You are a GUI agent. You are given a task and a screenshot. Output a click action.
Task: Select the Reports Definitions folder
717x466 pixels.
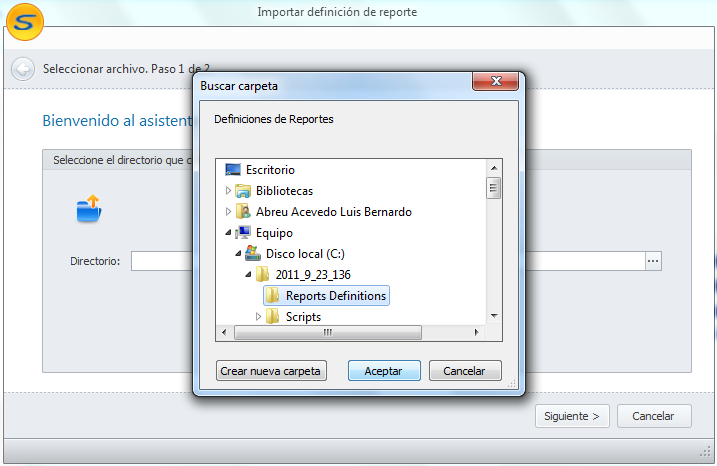tap(335, 296)
